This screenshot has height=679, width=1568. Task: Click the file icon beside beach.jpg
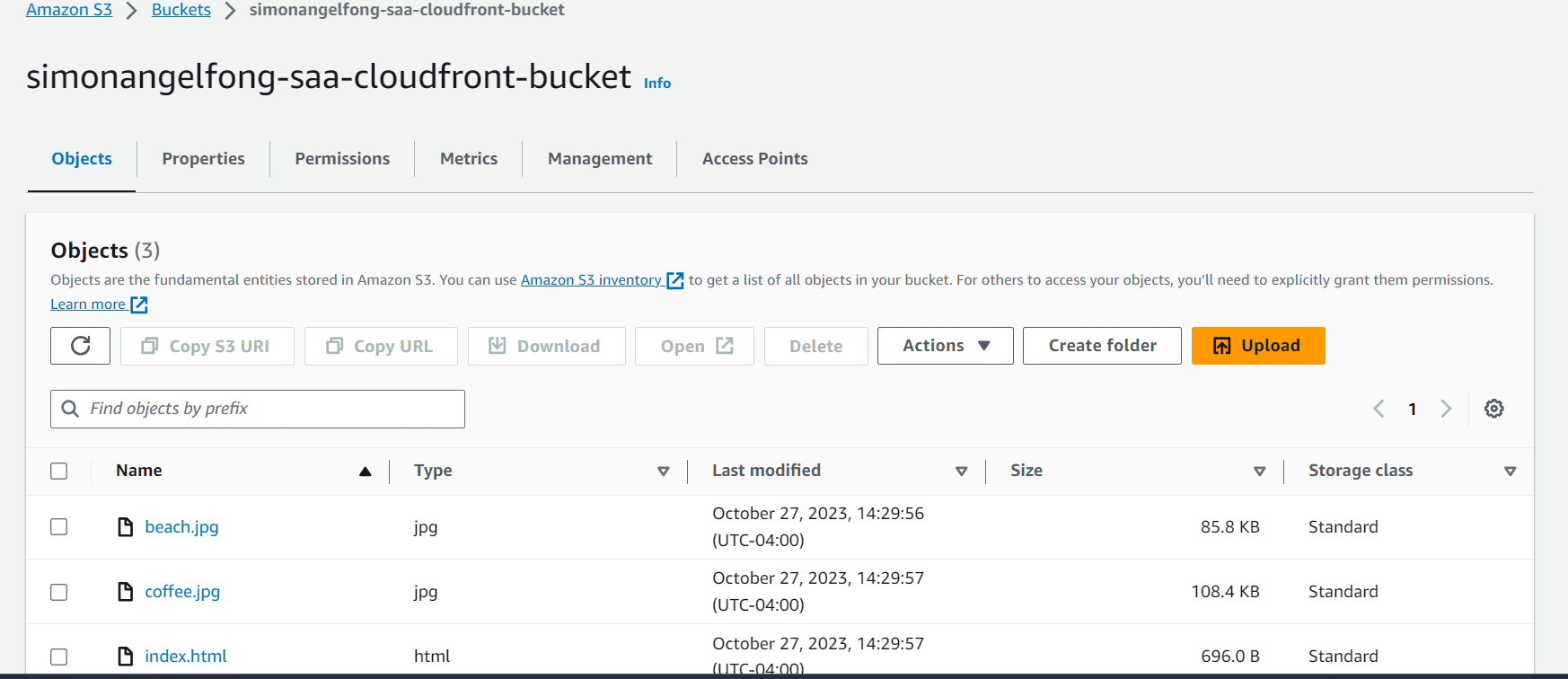(x=126, y=526)
